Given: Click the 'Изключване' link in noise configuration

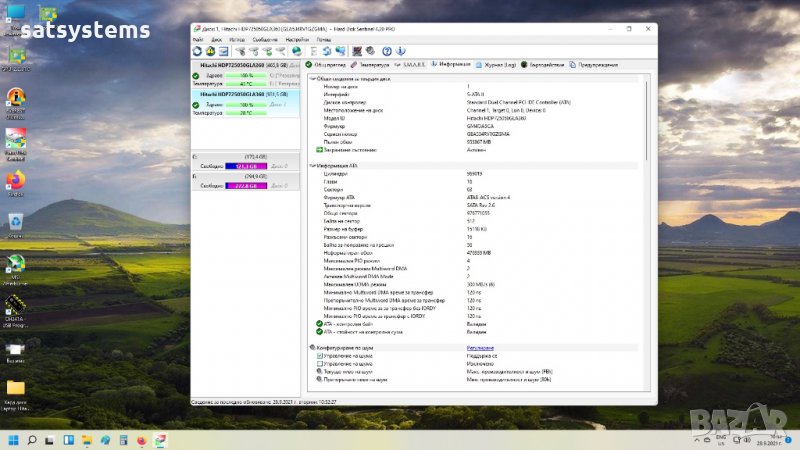Looking at the screenshot, I should pos(480,348).
